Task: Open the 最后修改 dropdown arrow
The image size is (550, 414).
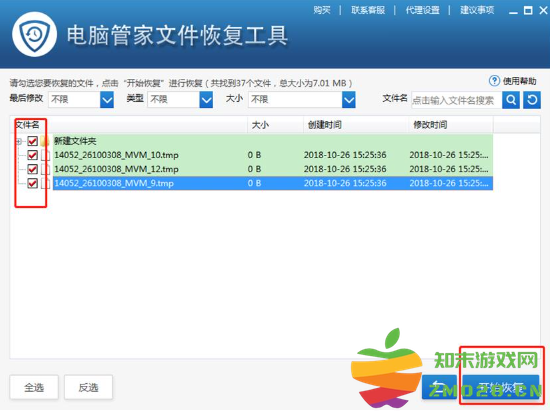Action: pos(107,100)
